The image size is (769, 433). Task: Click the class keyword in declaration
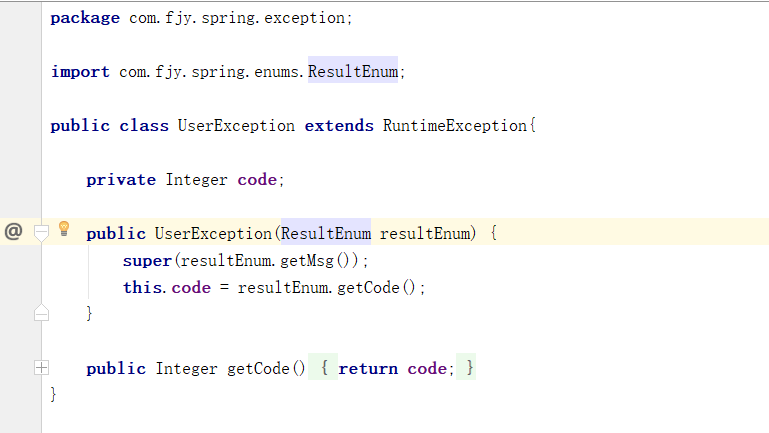[x=144, y=126]
